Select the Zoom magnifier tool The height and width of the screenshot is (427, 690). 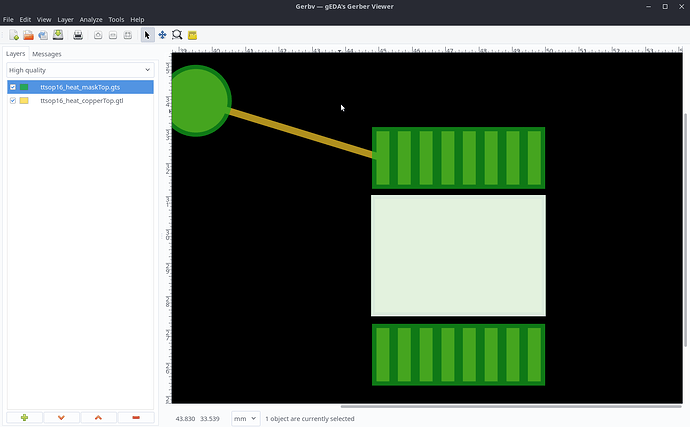[177, 35]
